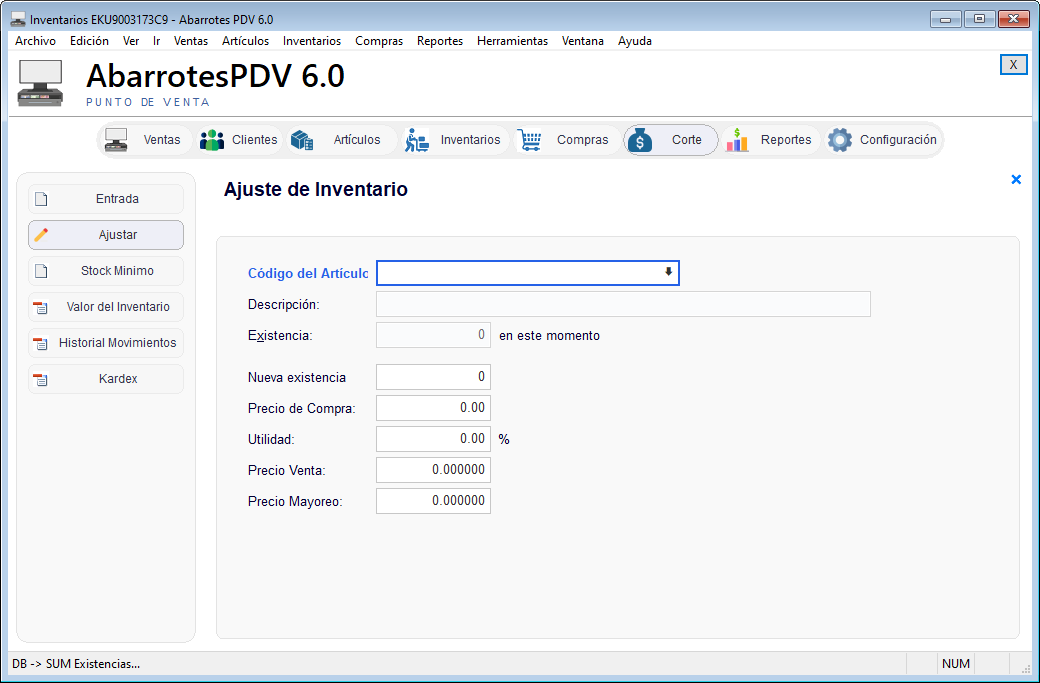Click the Precio Venta field

pyautogui.click(x=433, y=470)
